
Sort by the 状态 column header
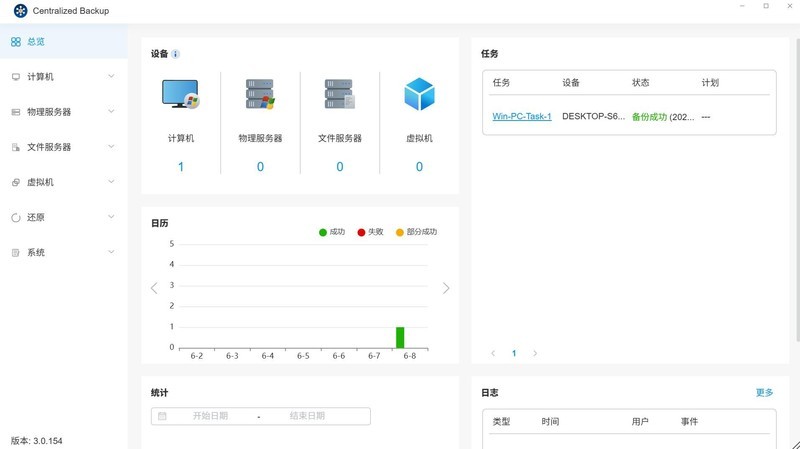641,83
